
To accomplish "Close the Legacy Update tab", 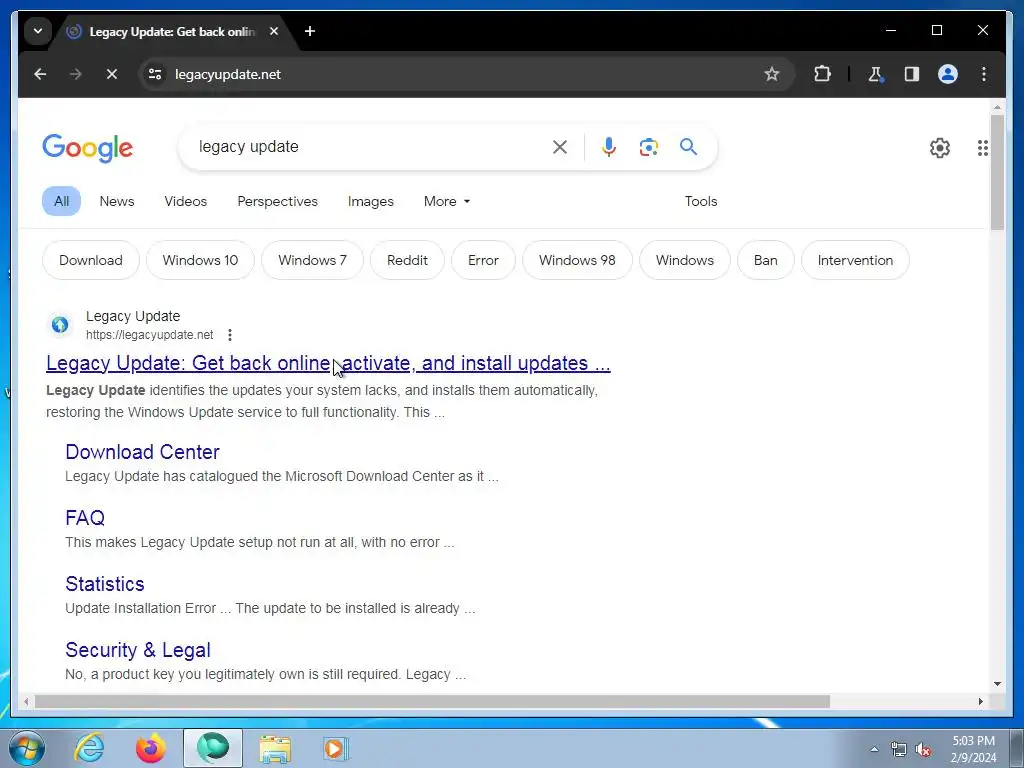I will click(x=274, y=31).
